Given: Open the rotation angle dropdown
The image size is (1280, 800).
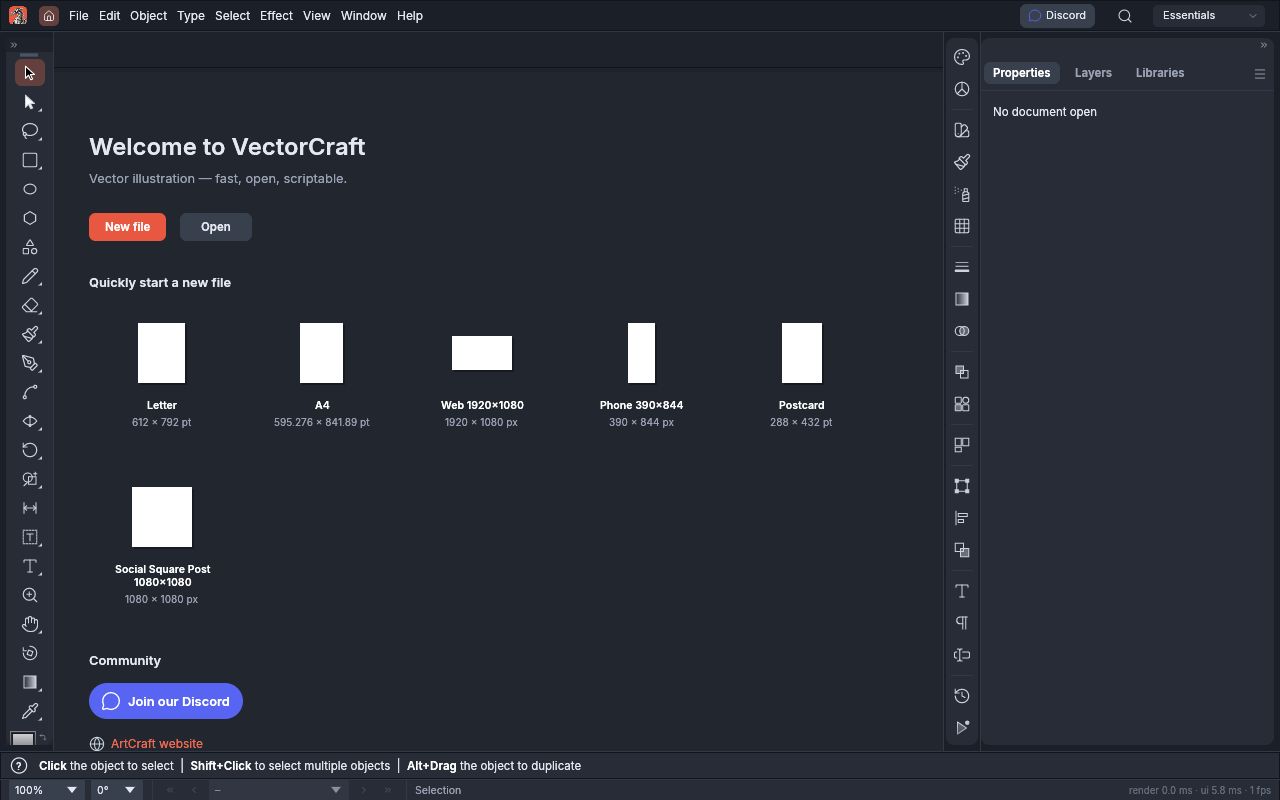Looking at the screenshot, I should [116, 790].
